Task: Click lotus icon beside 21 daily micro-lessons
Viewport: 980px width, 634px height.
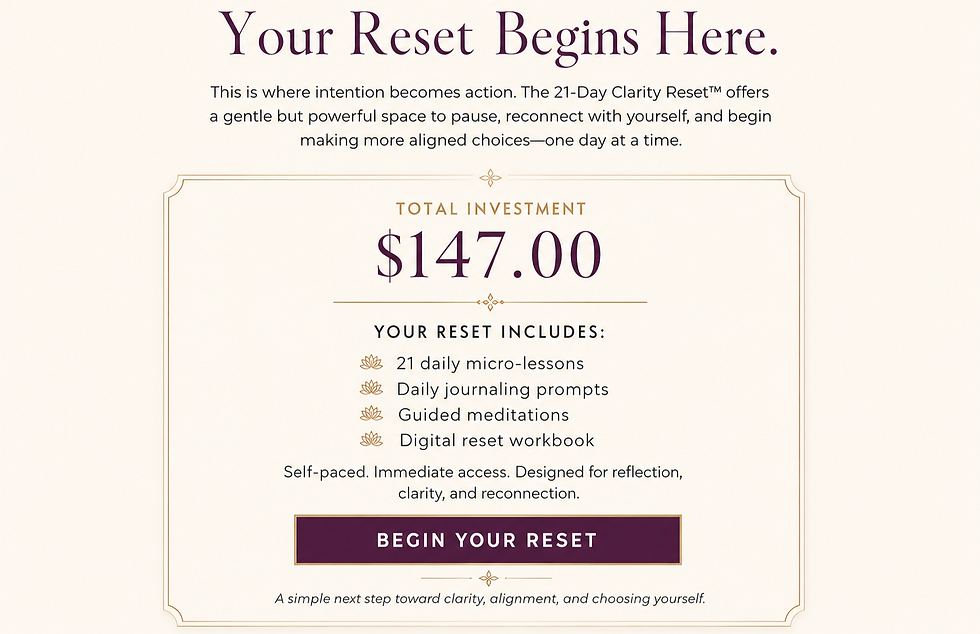Action: tap(371, 363)
